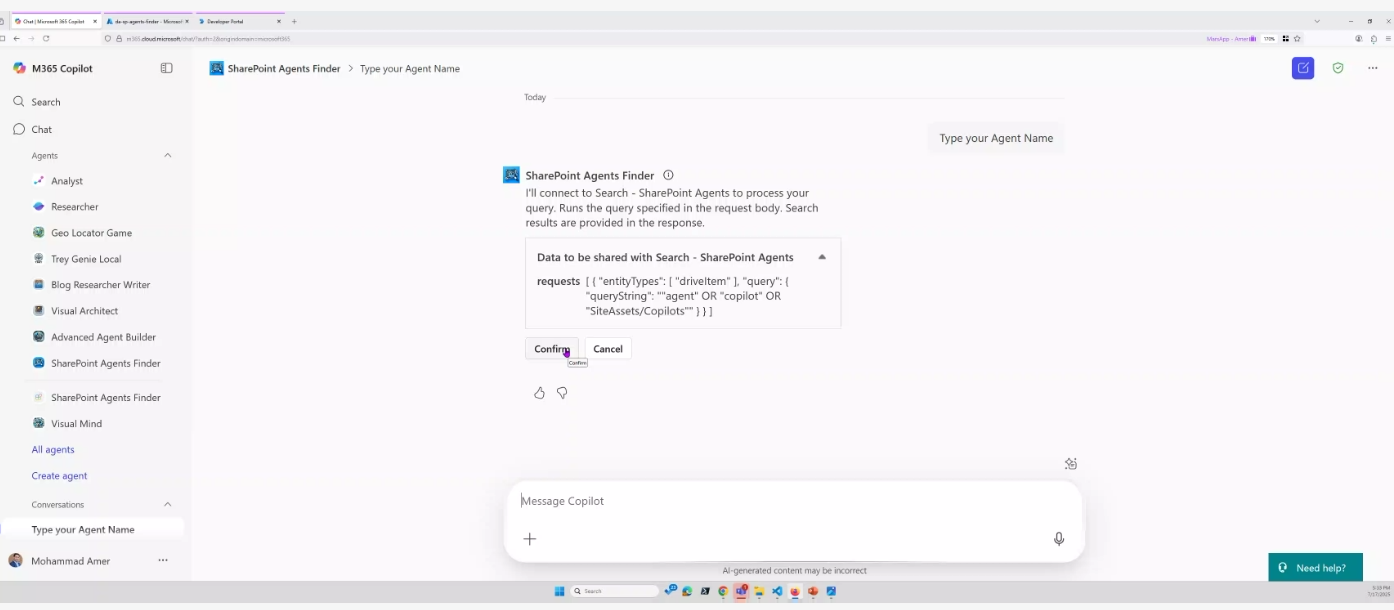Switch to the Developer Portal tab

click(x=238, y=21)
